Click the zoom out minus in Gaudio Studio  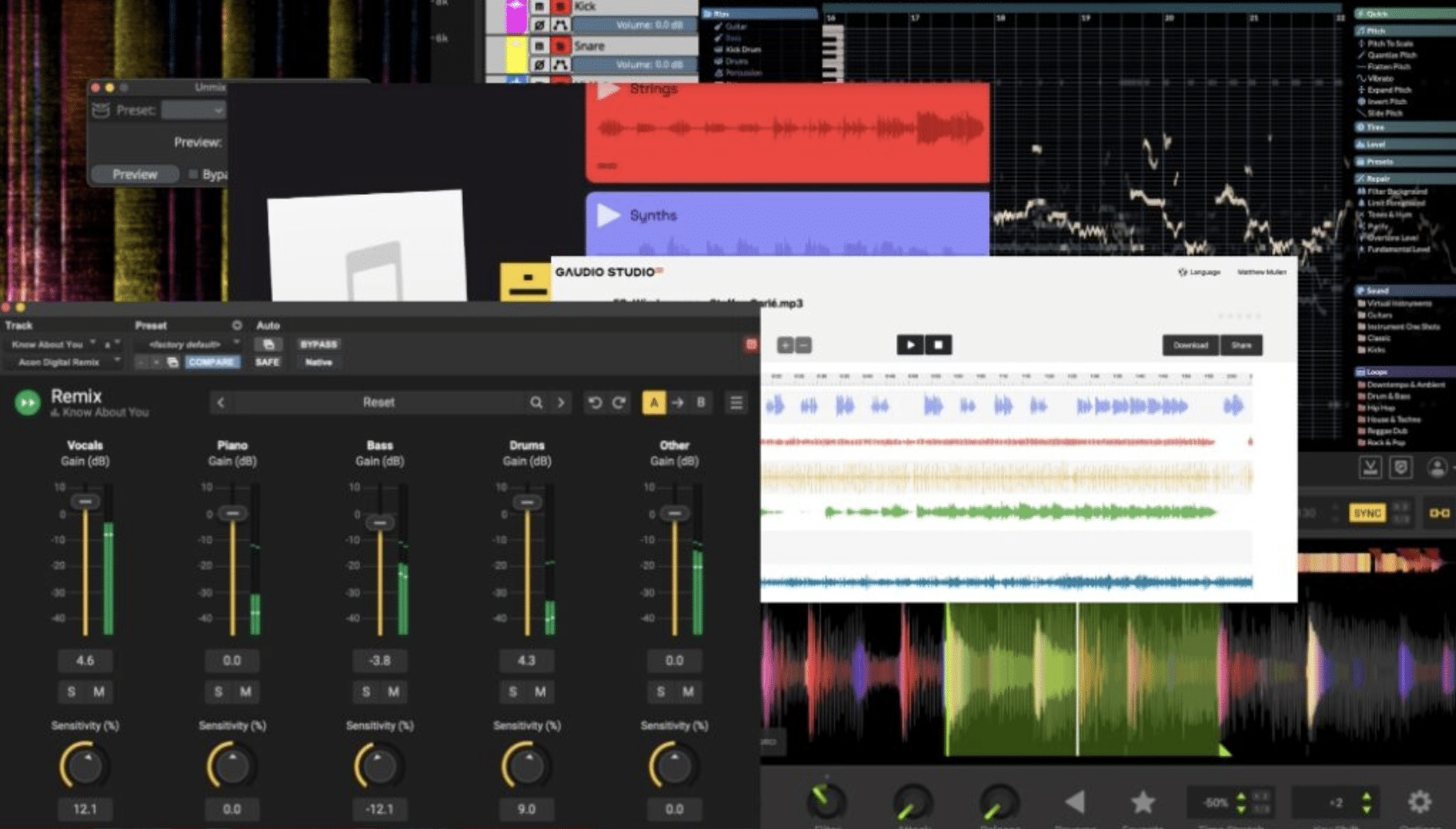coord(803,345)
